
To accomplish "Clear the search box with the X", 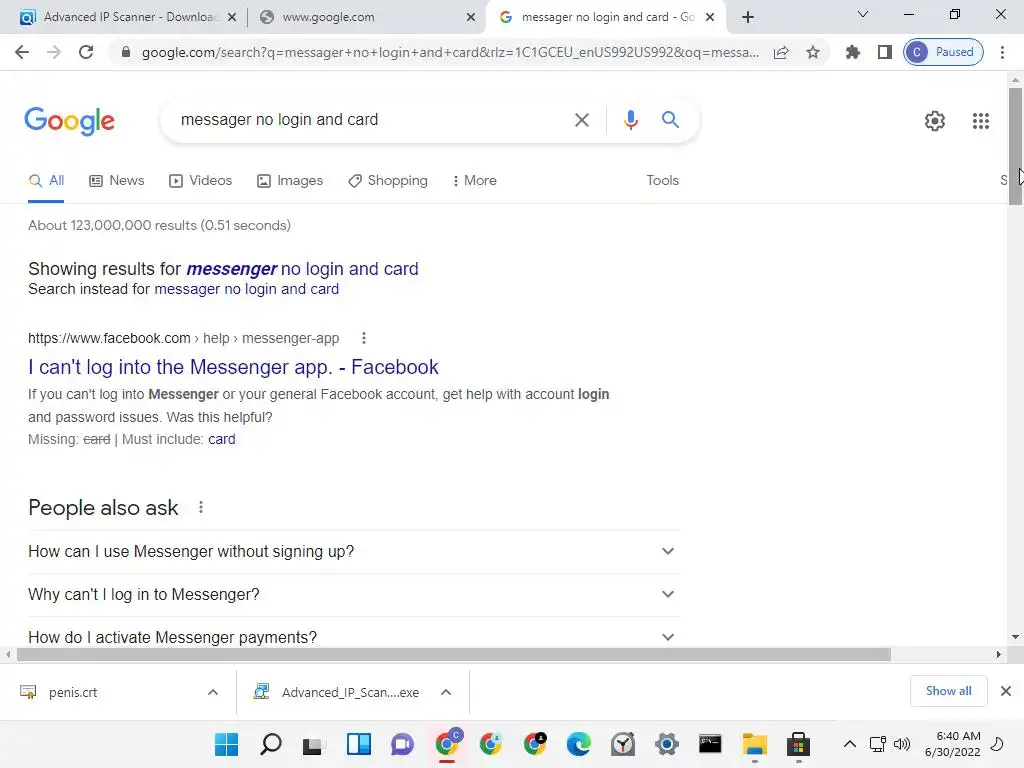I will tap(581, 120).
